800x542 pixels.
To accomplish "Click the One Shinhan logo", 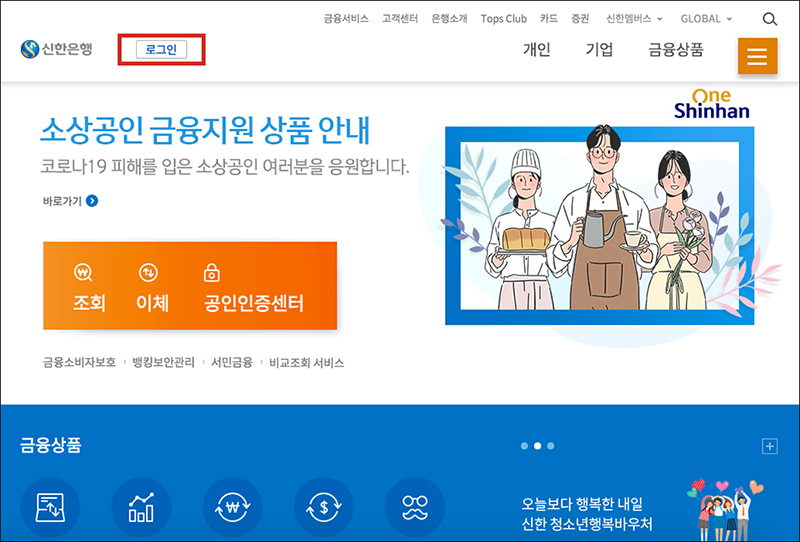I will pos(712,104).
